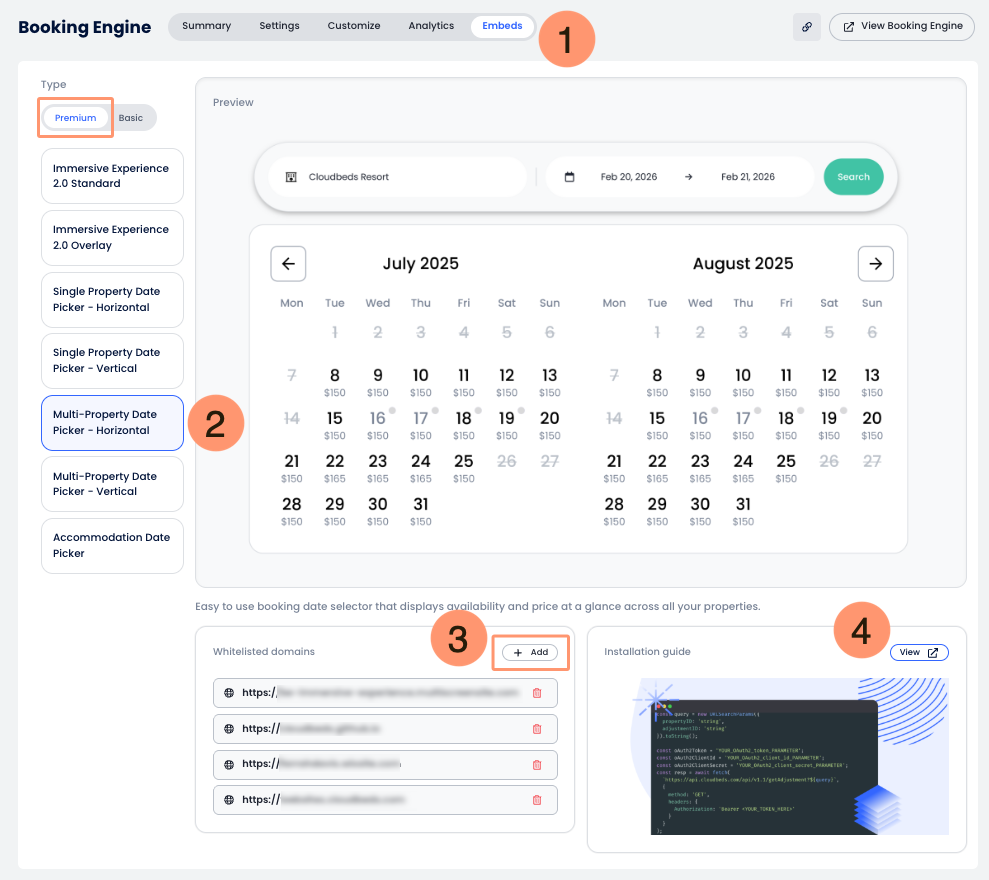Open the Feb 21, 2026 check-out date

(x=747, y=177)
